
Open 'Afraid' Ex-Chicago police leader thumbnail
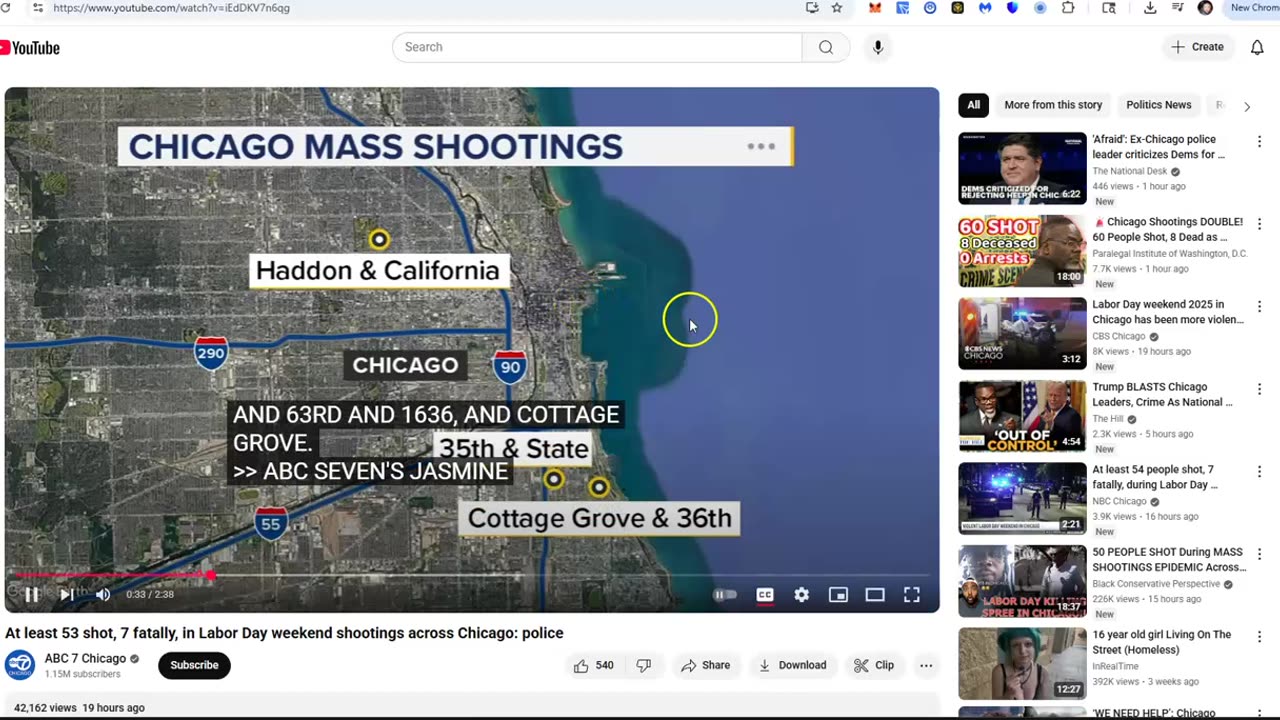click(x=1022, y=168)
